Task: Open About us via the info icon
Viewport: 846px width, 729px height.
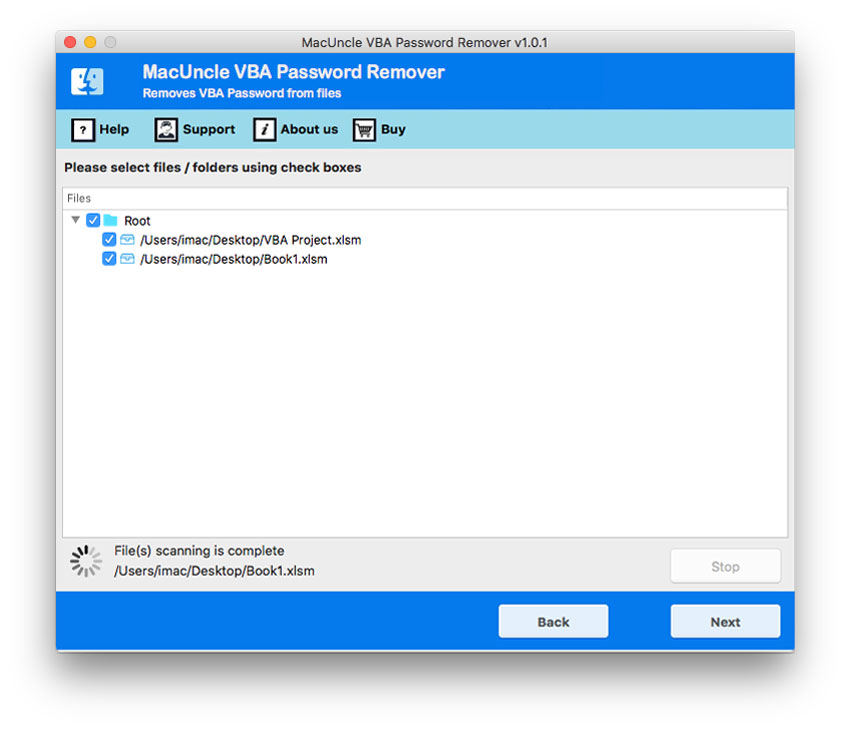Action: [x=264, y=129]
